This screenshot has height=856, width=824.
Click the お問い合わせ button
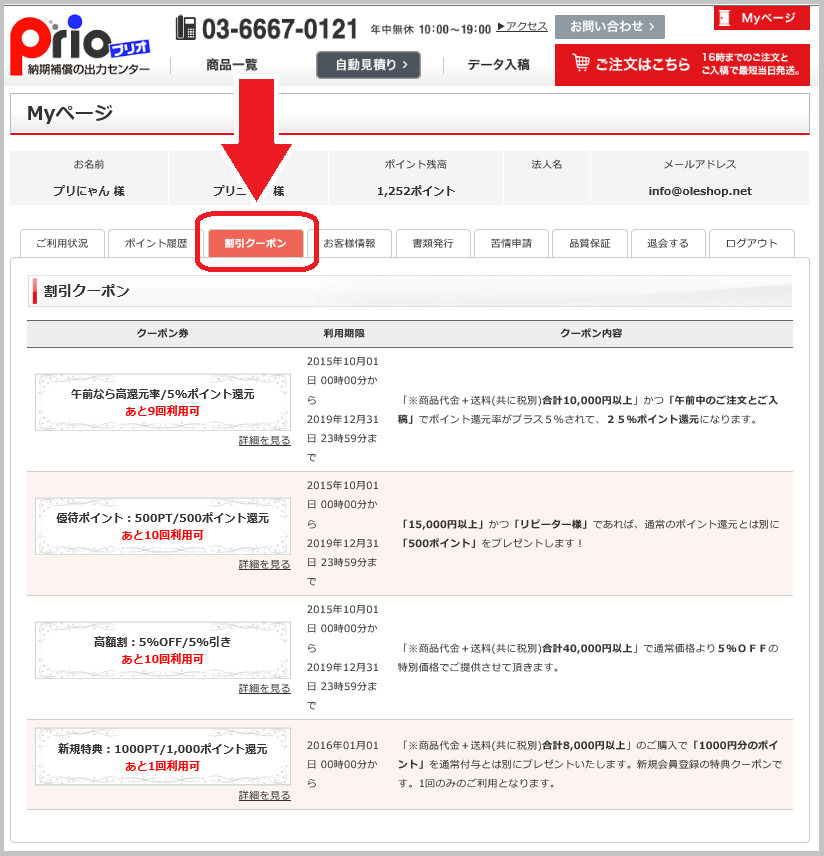point(610,27)
